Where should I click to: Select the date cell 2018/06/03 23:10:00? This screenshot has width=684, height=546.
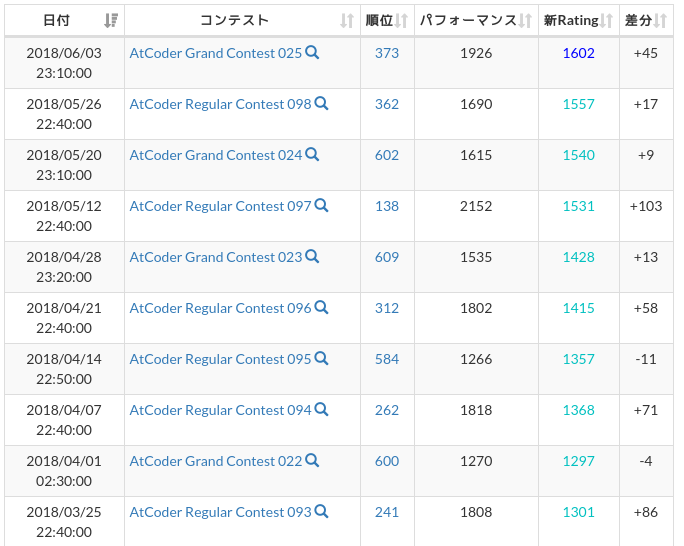point(64,63)
